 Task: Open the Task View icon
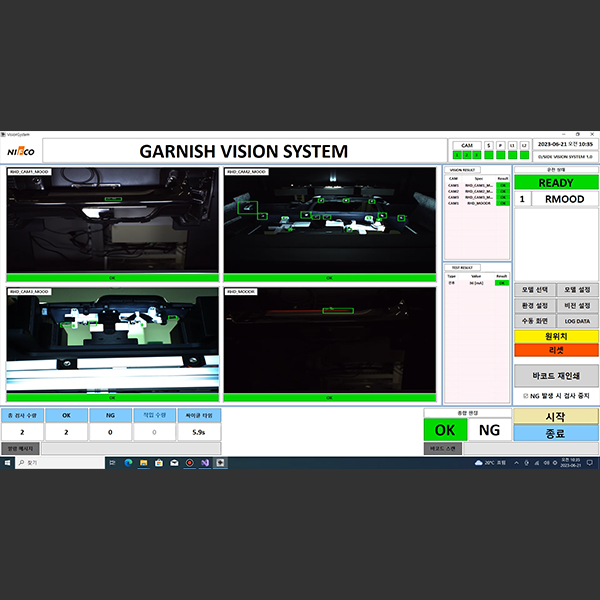coord(110,463)
